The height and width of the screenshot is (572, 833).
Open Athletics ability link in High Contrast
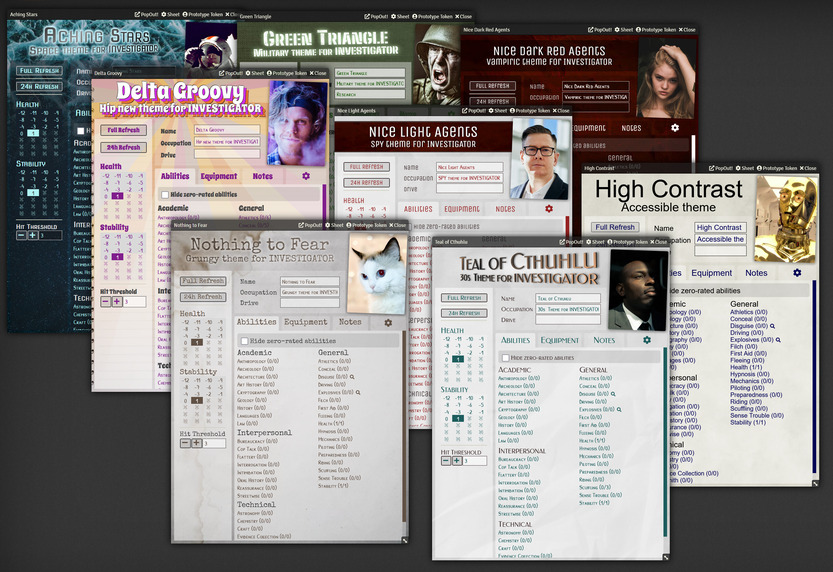coord(749,312)
